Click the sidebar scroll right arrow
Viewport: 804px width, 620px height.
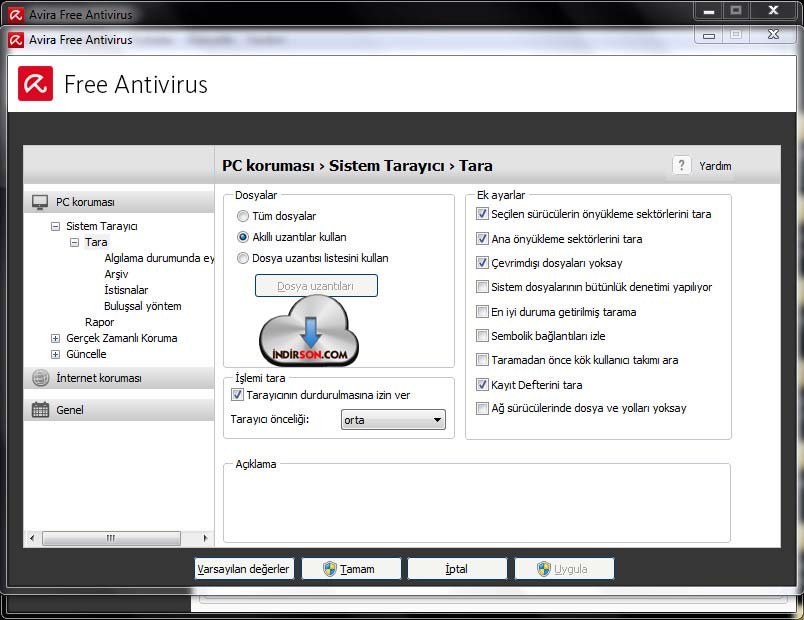pos(205,538)
